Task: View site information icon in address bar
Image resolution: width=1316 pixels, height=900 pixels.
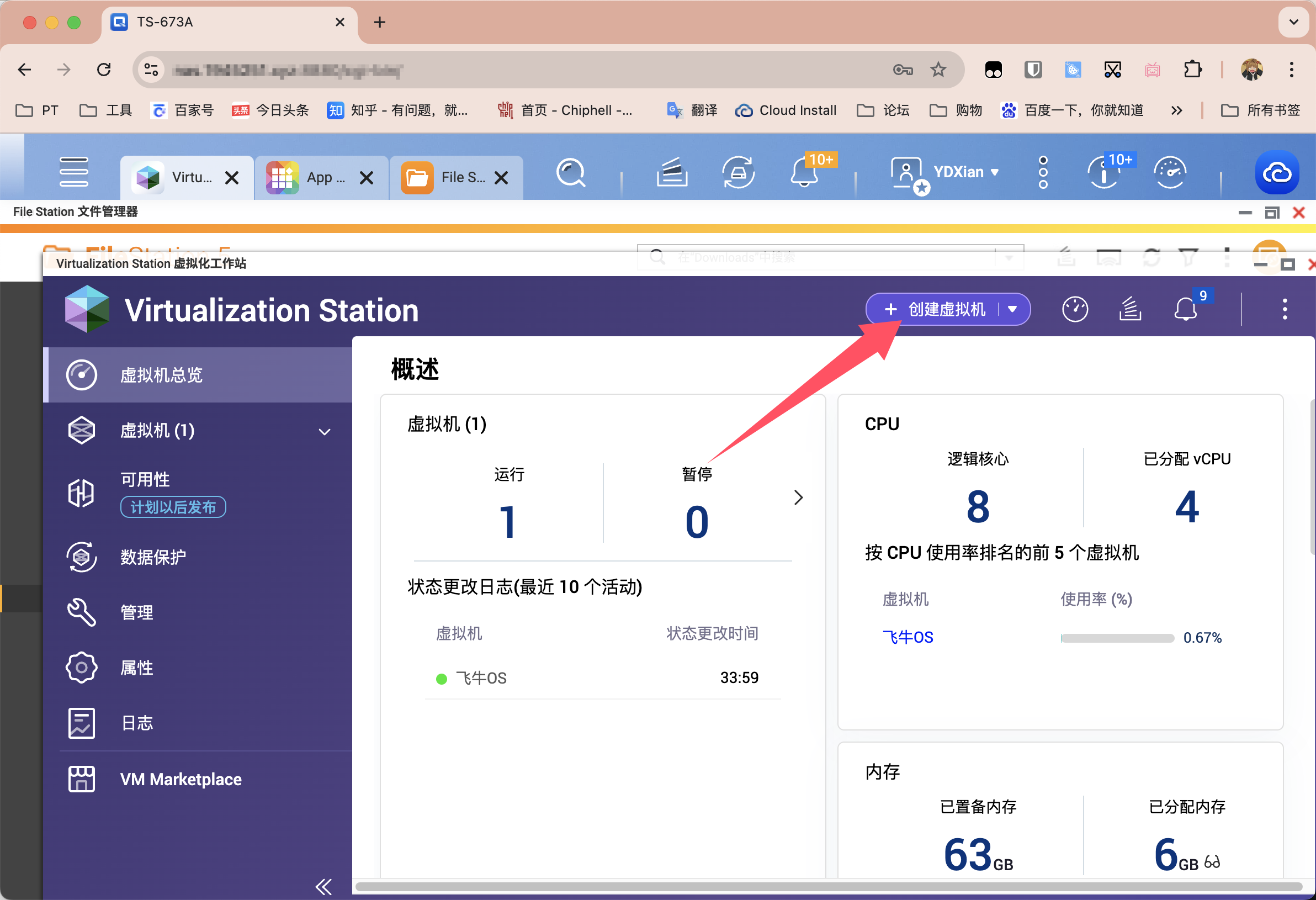Action: coord(151,70)
